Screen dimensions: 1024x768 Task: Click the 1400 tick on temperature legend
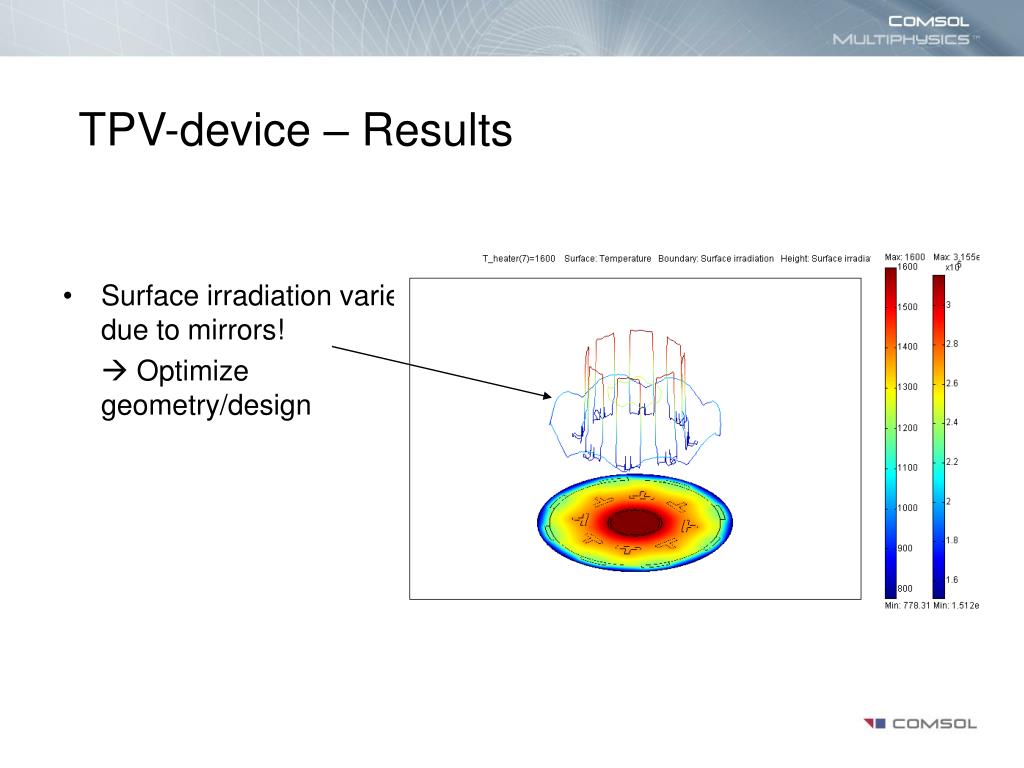(x=907, y=347)
